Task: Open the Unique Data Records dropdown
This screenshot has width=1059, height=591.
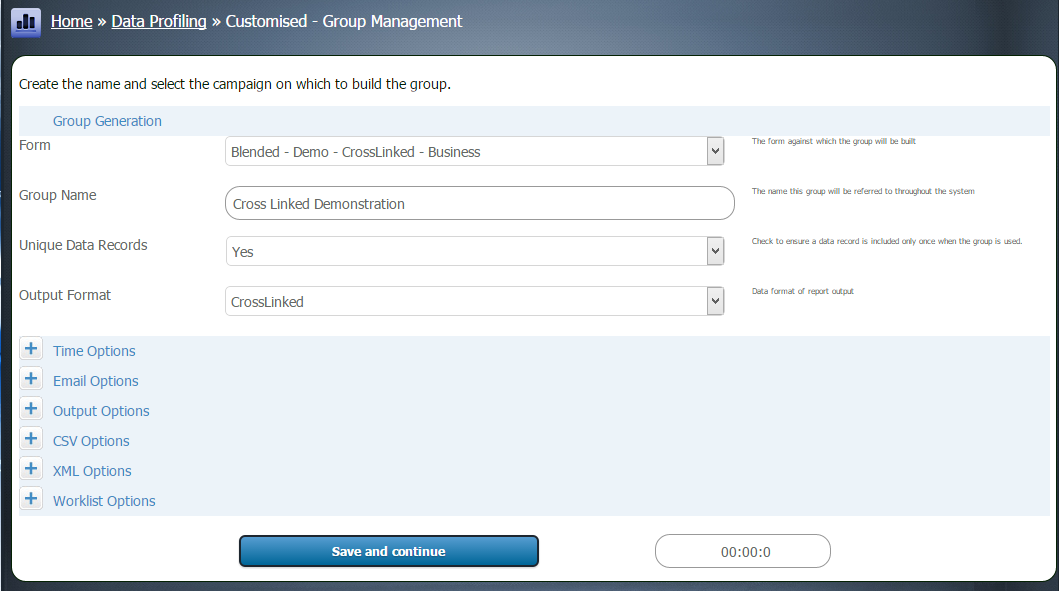Action: click(470, 250)
